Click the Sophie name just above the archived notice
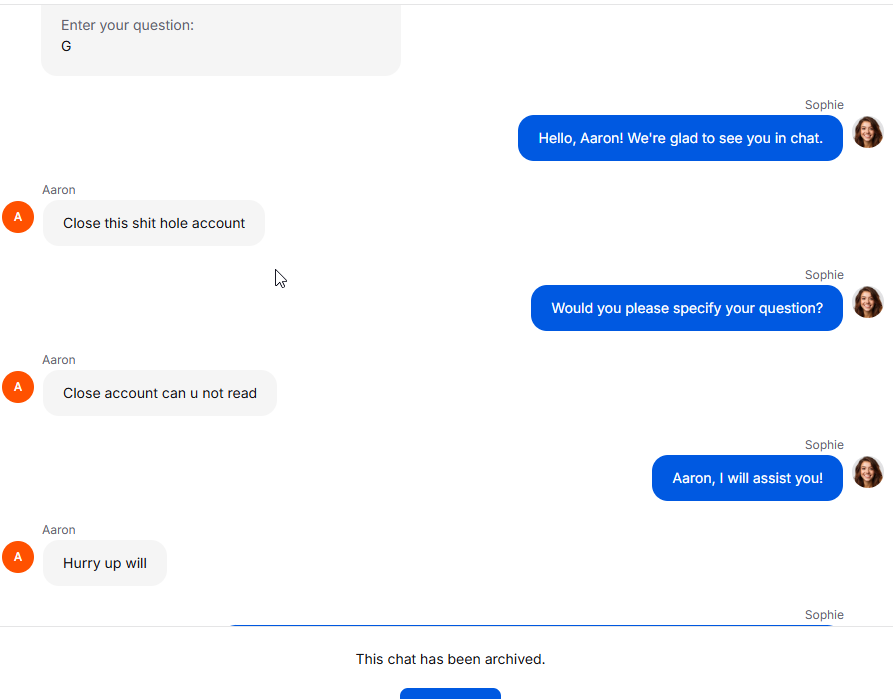Viewport: 893px width, 699px height. coord(824,615)
